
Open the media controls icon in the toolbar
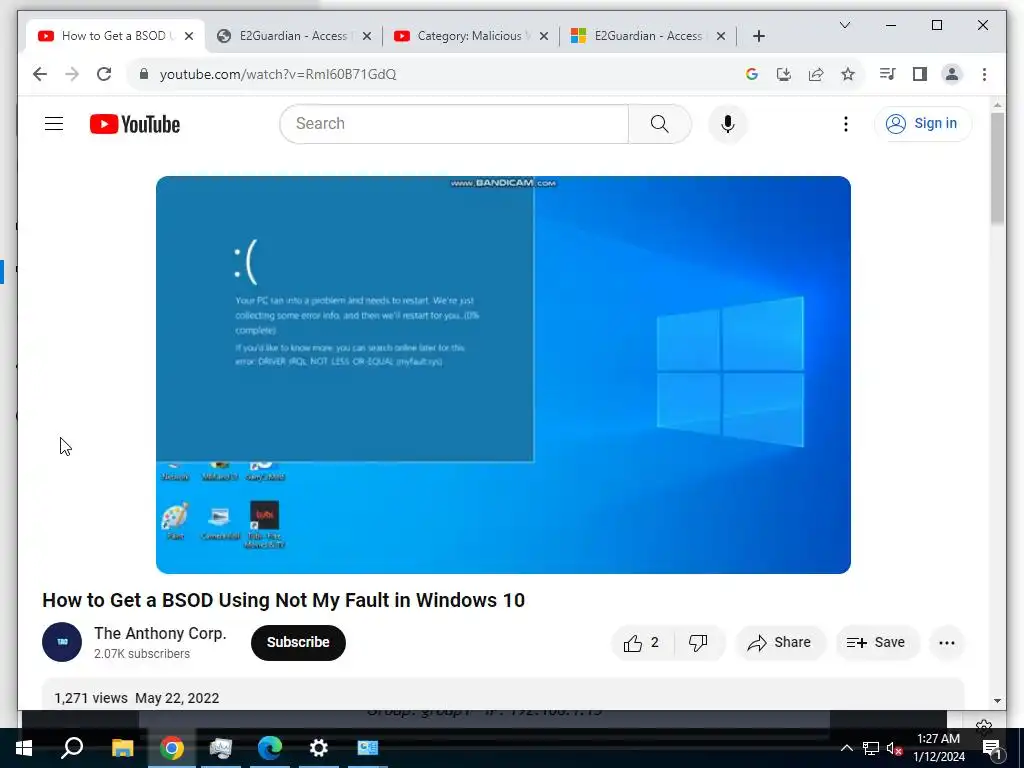tap(888, 74)
